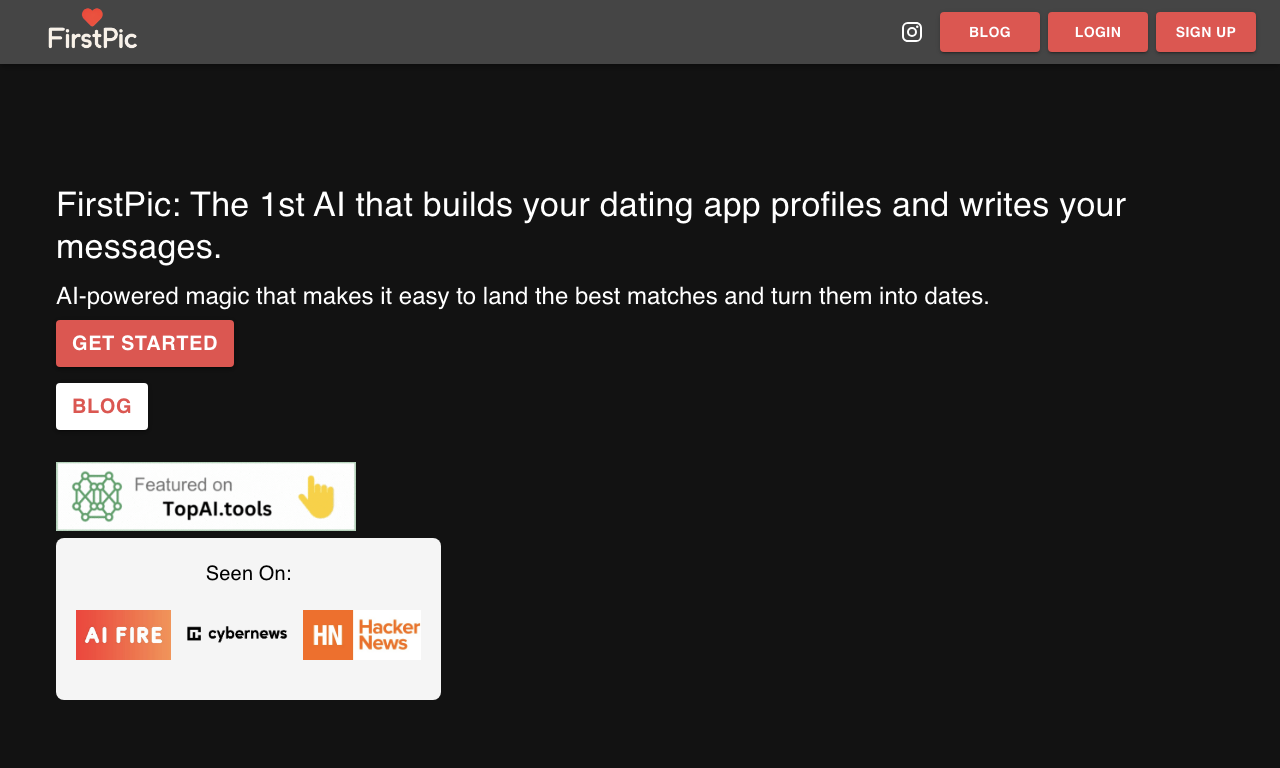Click the AI-powered magic subtitle text
This screenshot has height=768, width=1280.
click(523, 296)
